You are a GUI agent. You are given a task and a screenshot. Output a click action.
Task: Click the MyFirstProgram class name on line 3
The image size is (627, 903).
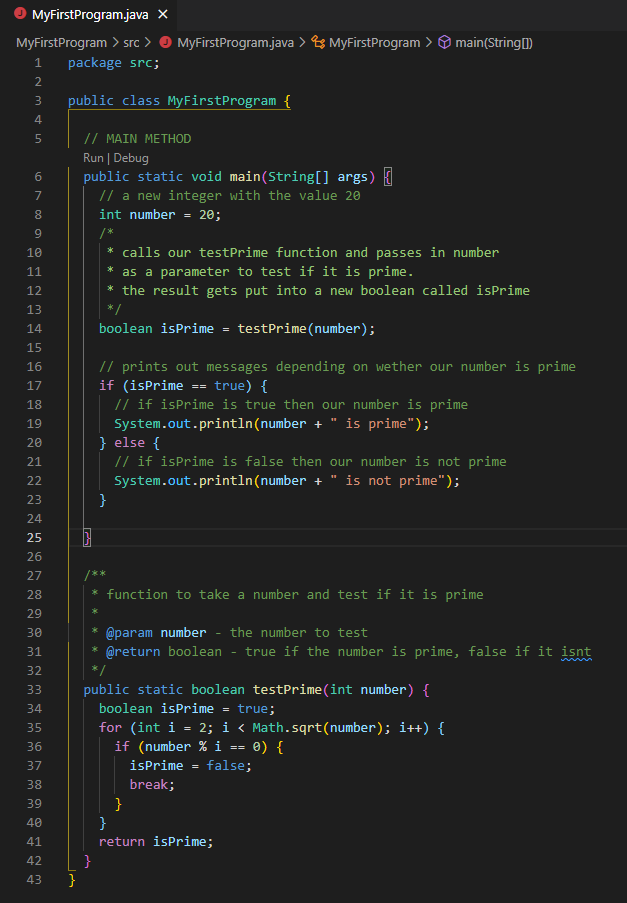tap(222, 101)
